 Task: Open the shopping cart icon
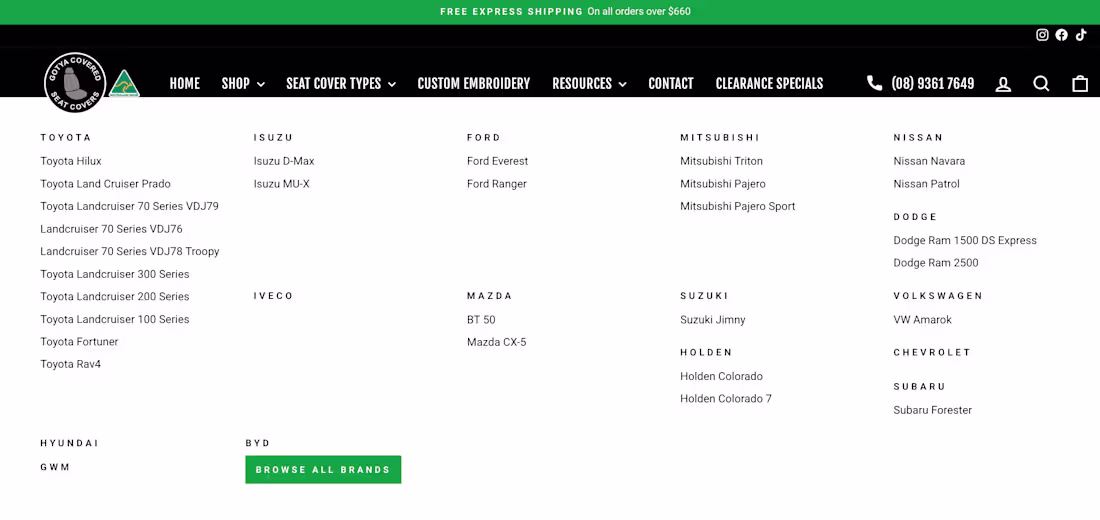1080,84
